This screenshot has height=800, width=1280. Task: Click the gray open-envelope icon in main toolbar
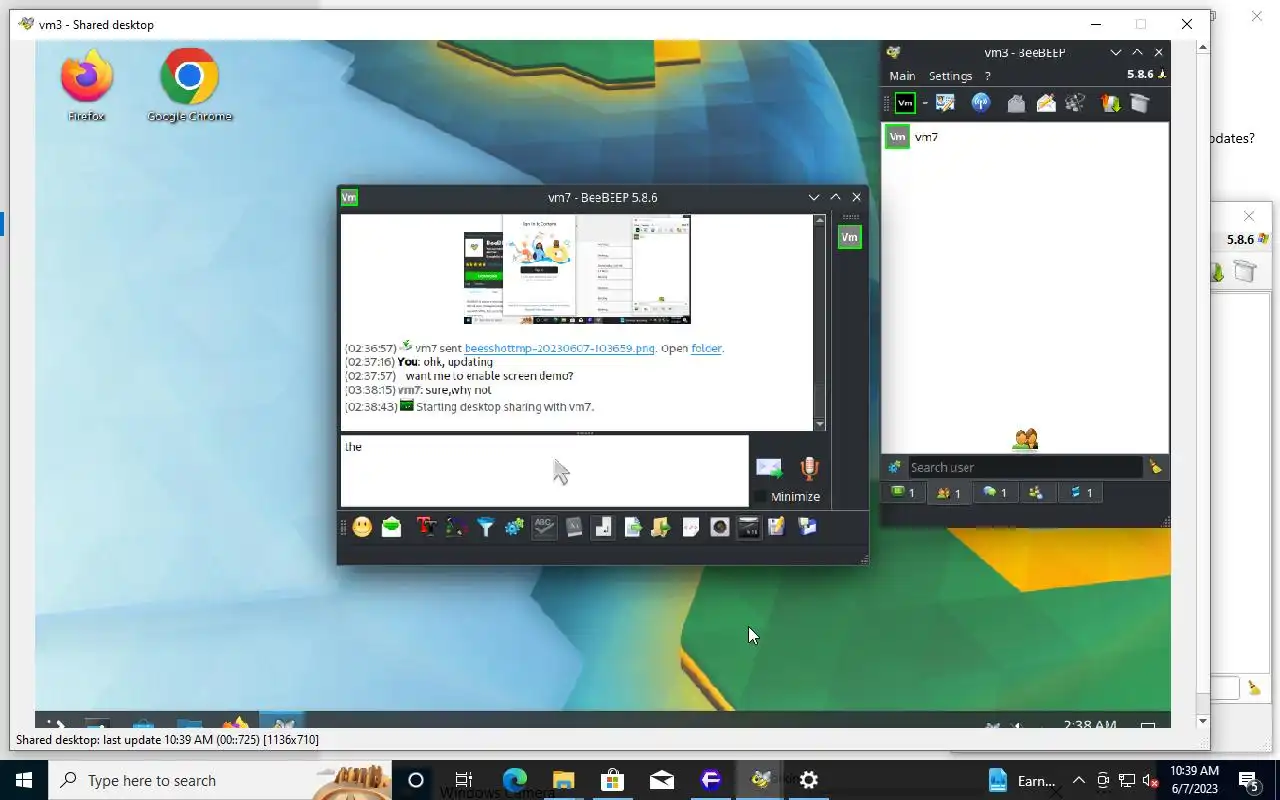click(x=1016, y=103)
